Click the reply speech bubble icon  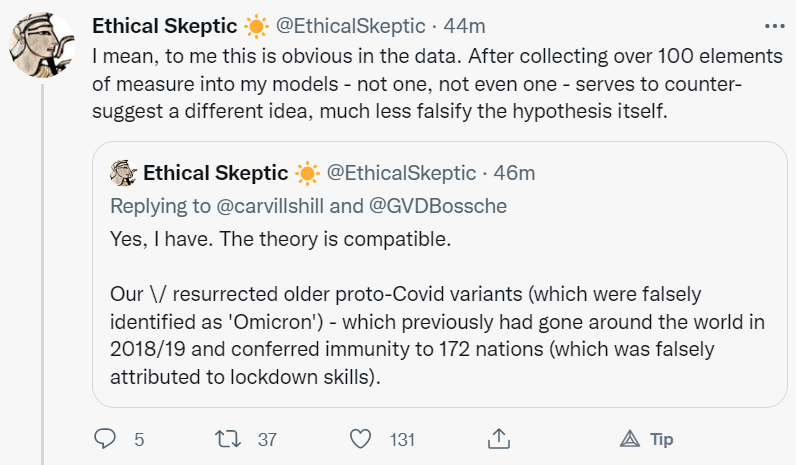[105, 439]
